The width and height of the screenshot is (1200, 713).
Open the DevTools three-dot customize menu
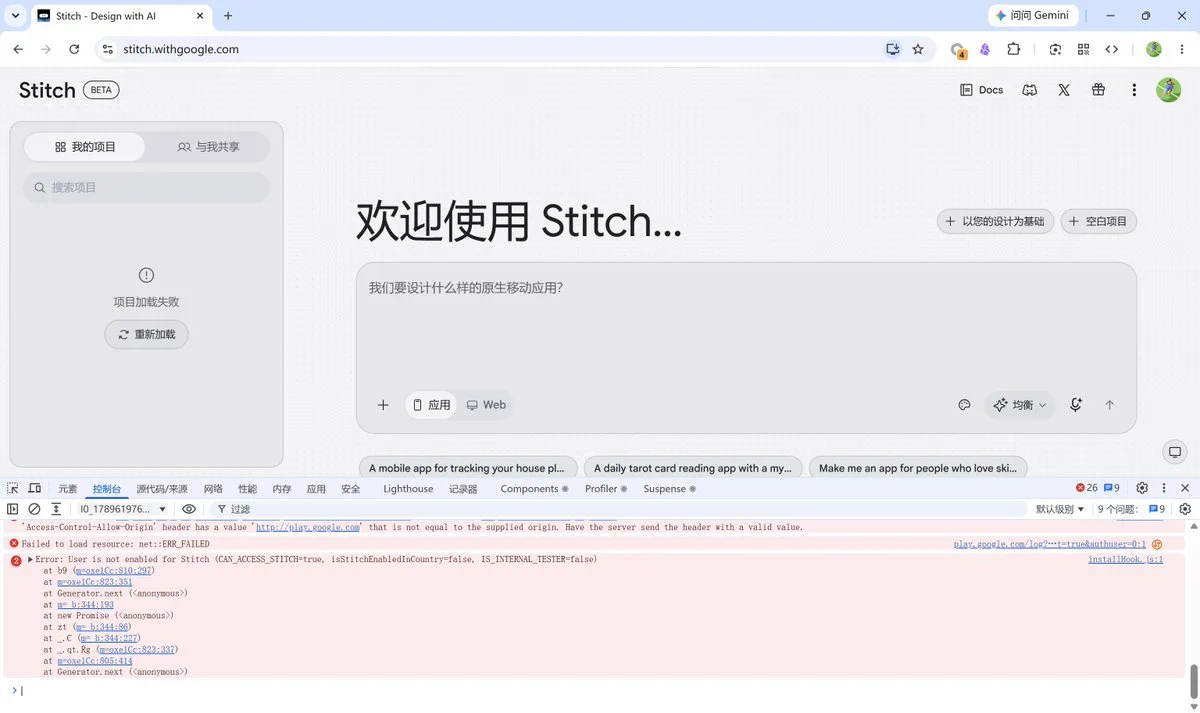pos(1164,488)
